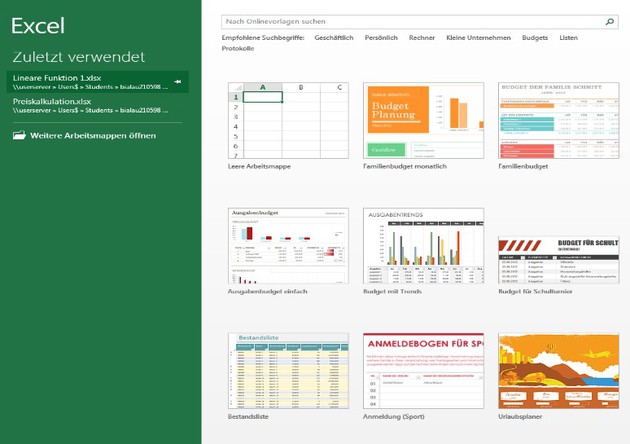Select the suggested search term Persönlich
The image size is (630, 444).
pyautogui.click(x=381, y=38)
